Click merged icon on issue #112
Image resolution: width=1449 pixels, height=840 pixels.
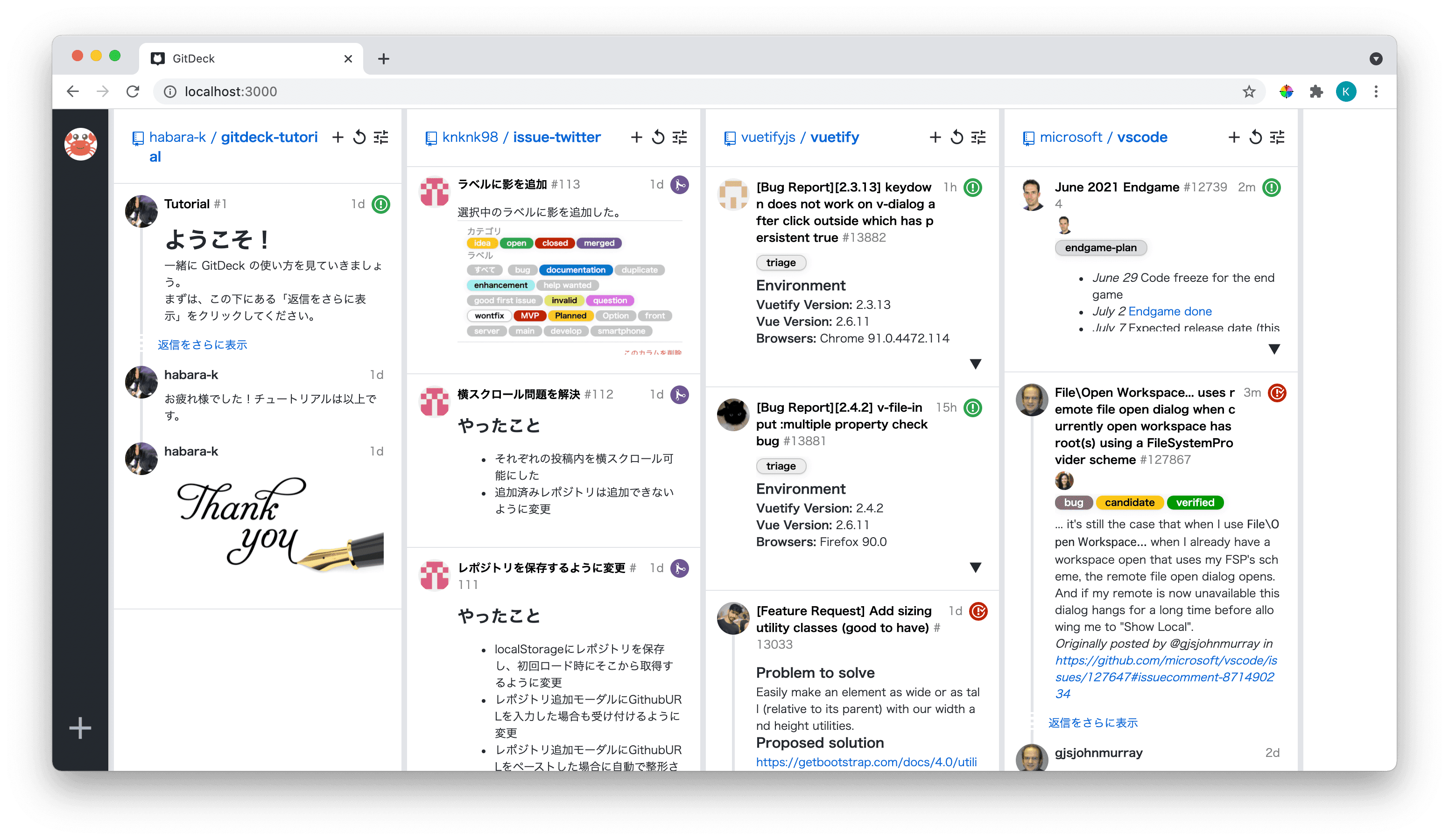(680, 394)
